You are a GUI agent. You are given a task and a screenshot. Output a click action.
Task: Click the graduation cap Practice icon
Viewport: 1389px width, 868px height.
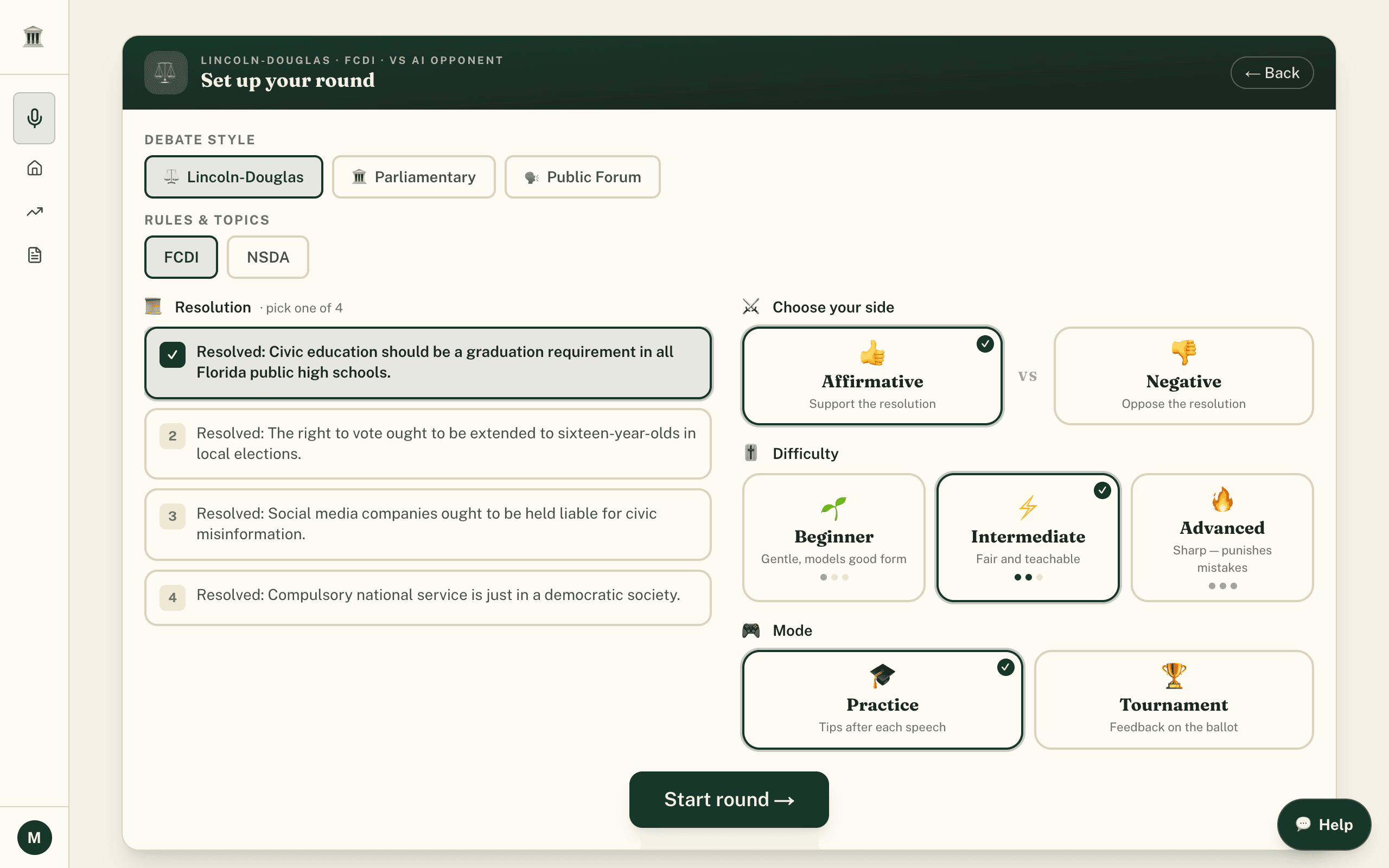pos(882,676)
